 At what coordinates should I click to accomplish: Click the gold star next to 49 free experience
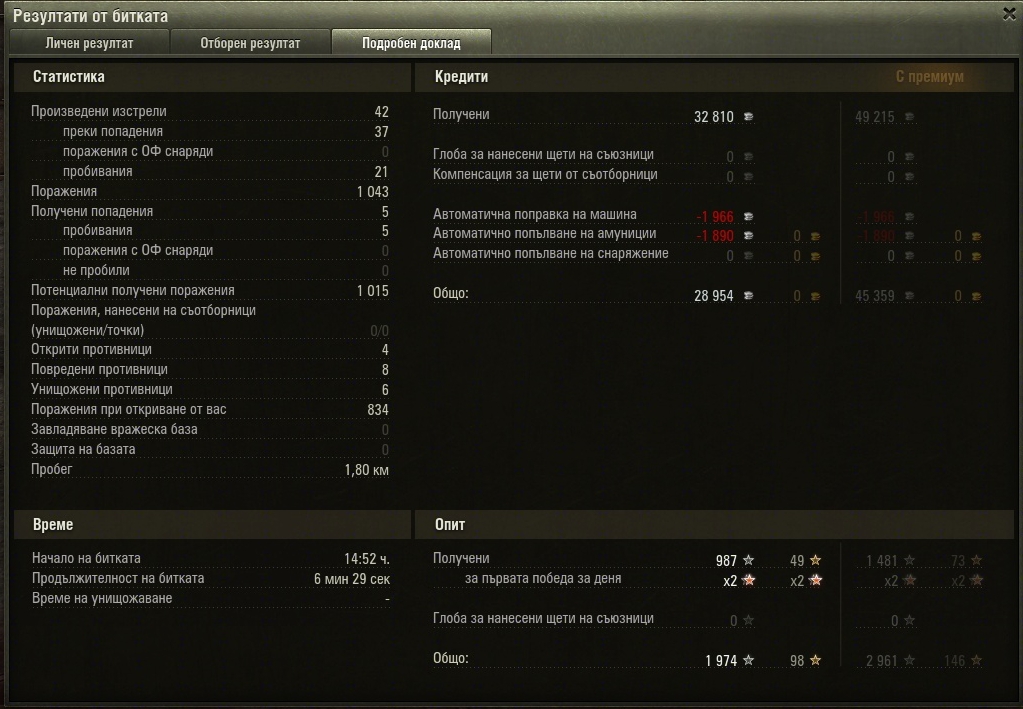pos(816,560)
